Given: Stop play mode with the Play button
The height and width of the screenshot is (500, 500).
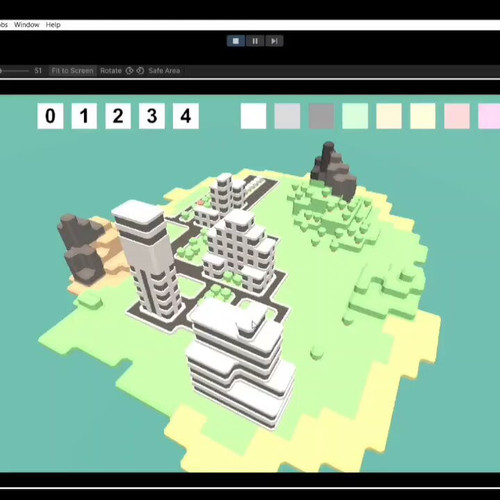Looking at the screenshot, I should click(x=236, y=41).
